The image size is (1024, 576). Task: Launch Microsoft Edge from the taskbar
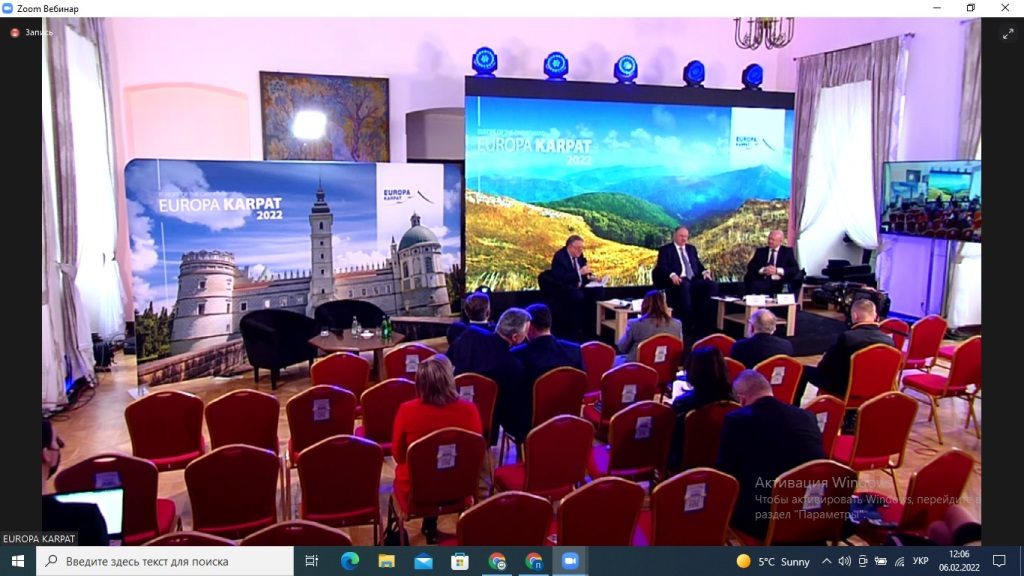pyautogui.click(x=349, y=561)
